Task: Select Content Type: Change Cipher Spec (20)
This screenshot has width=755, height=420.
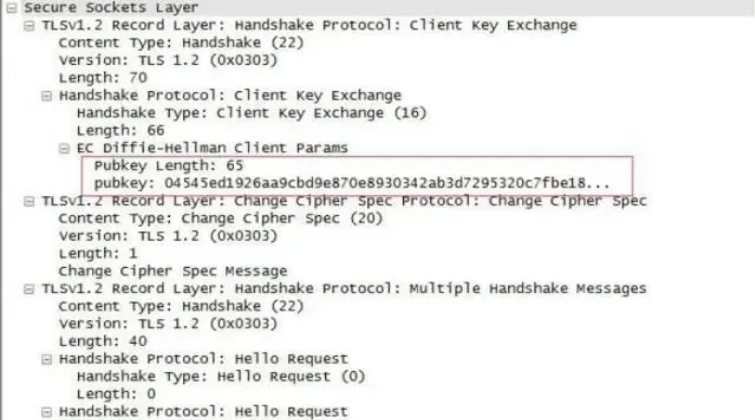Action: tap(221, 219)
